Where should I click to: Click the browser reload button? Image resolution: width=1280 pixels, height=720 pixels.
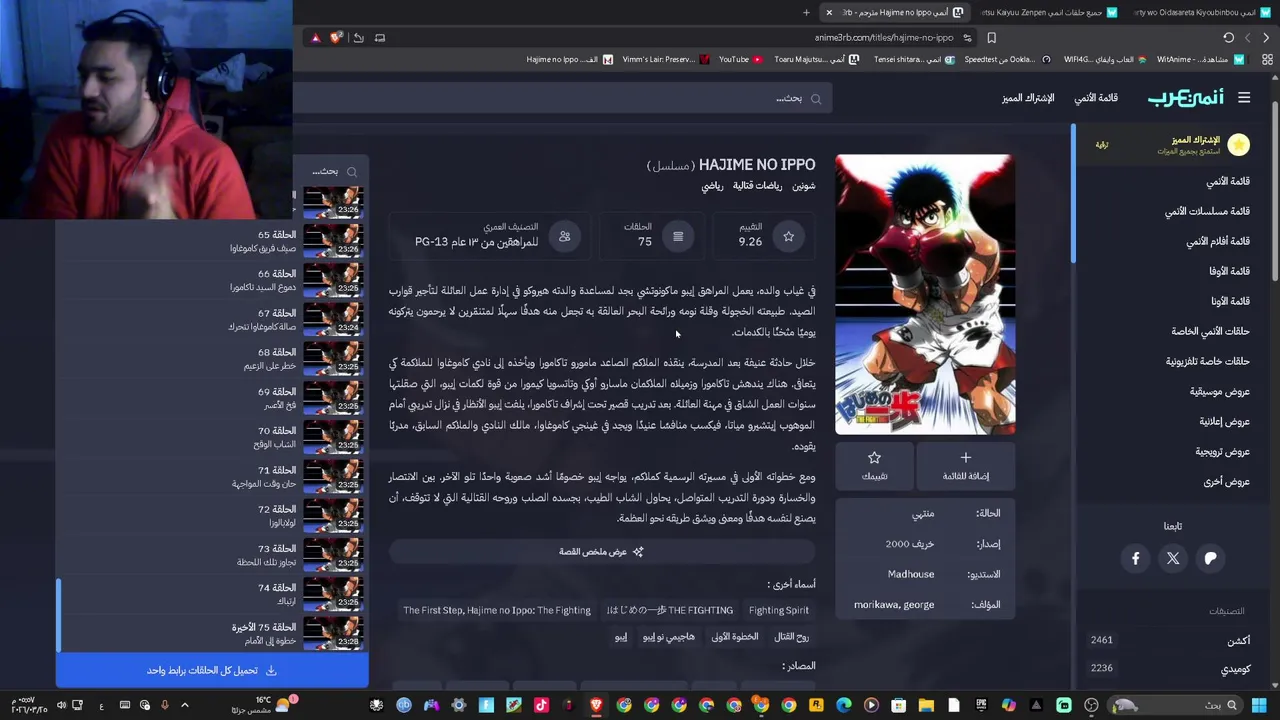click(1228, 38)
